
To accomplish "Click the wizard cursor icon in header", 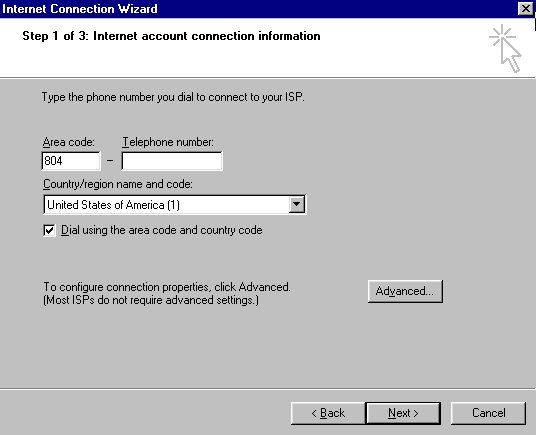I will pos(505,48).
